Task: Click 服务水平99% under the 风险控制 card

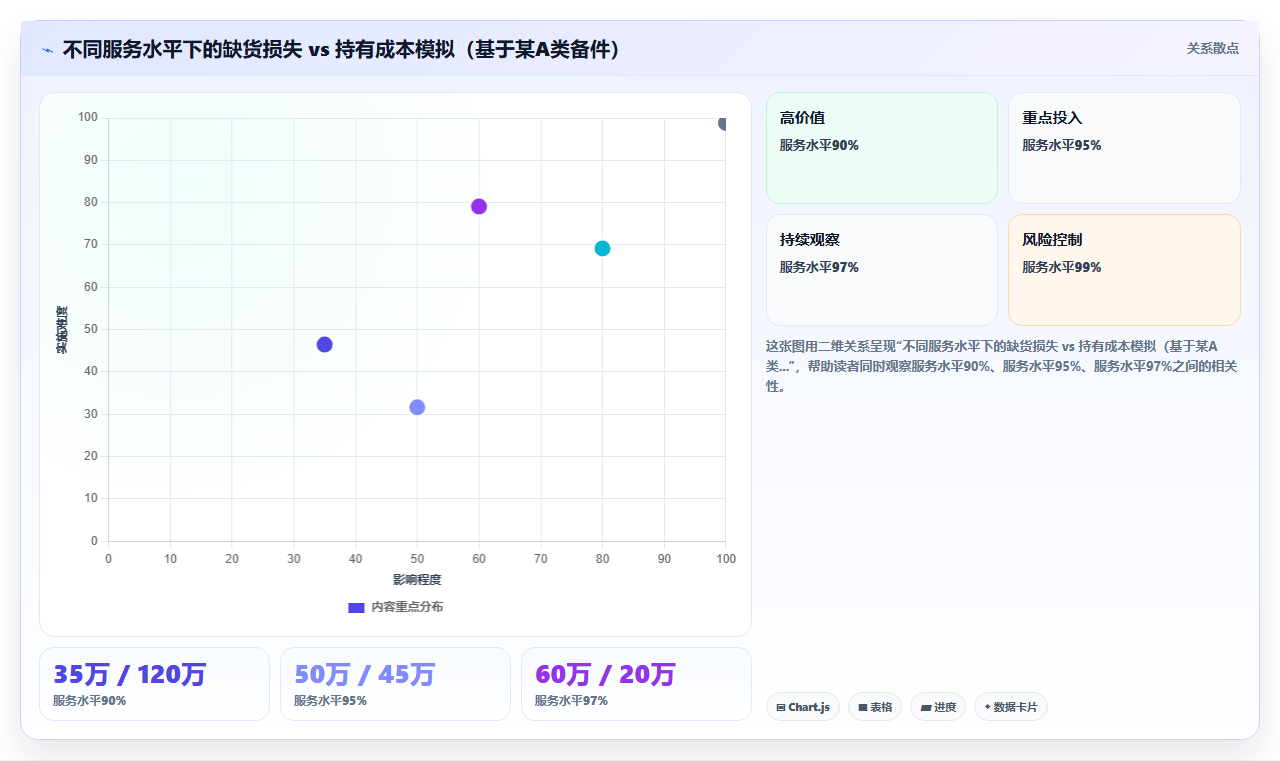Action: tap(1061, 267)
